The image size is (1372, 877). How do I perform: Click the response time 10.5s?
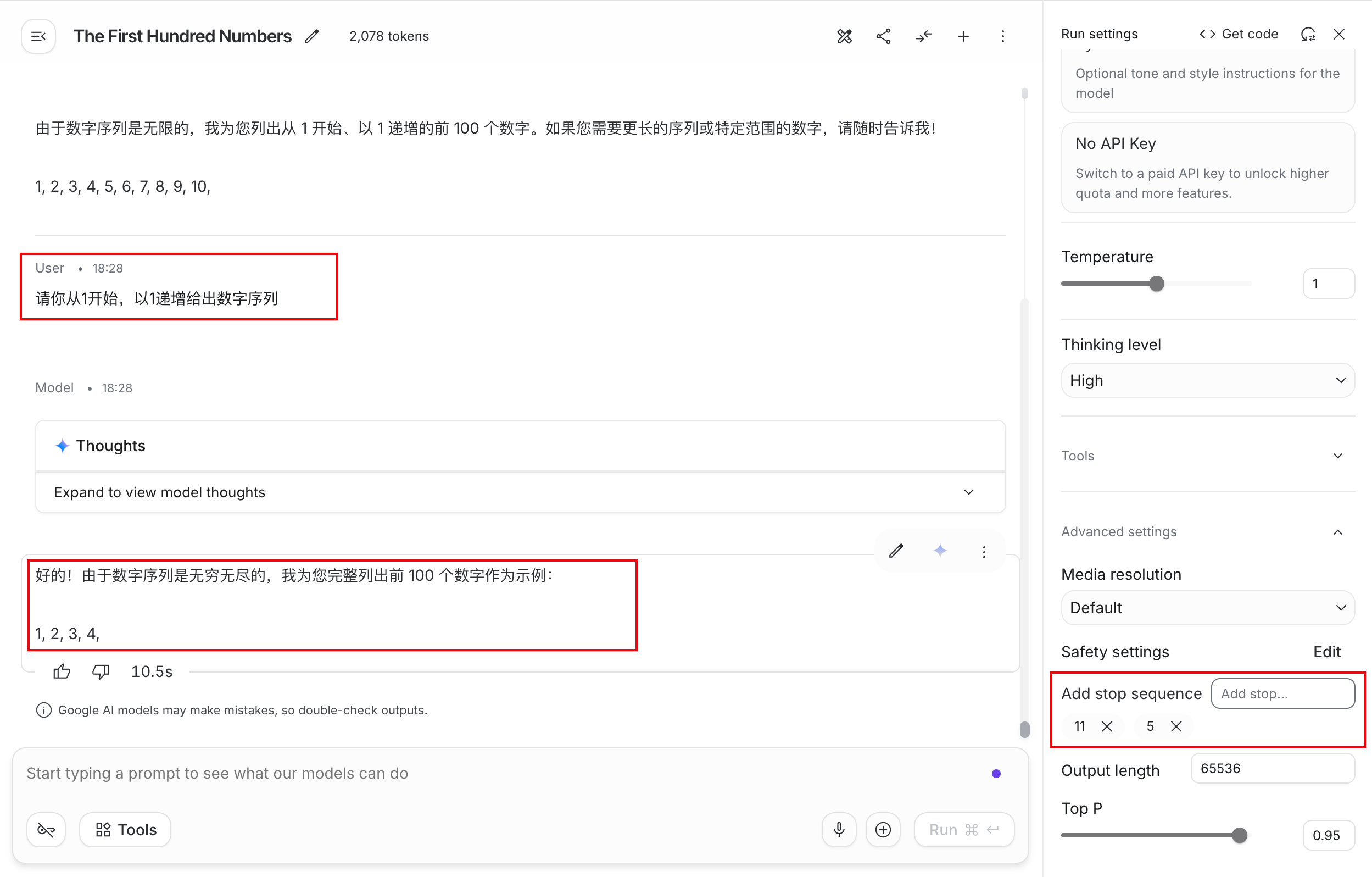[152, 671]
